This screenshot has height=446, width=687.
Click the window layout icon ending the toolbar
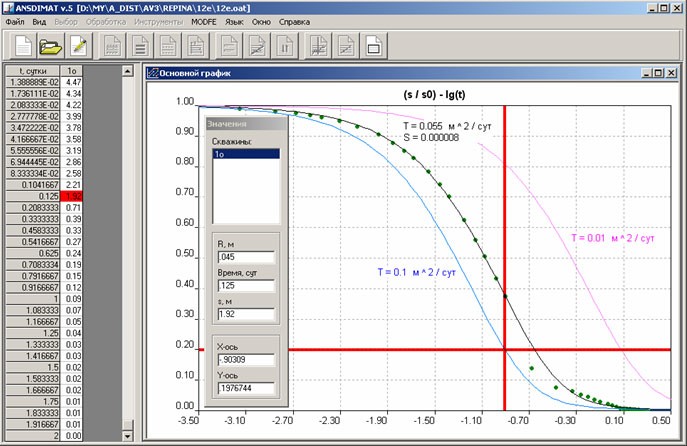(373, 45)
